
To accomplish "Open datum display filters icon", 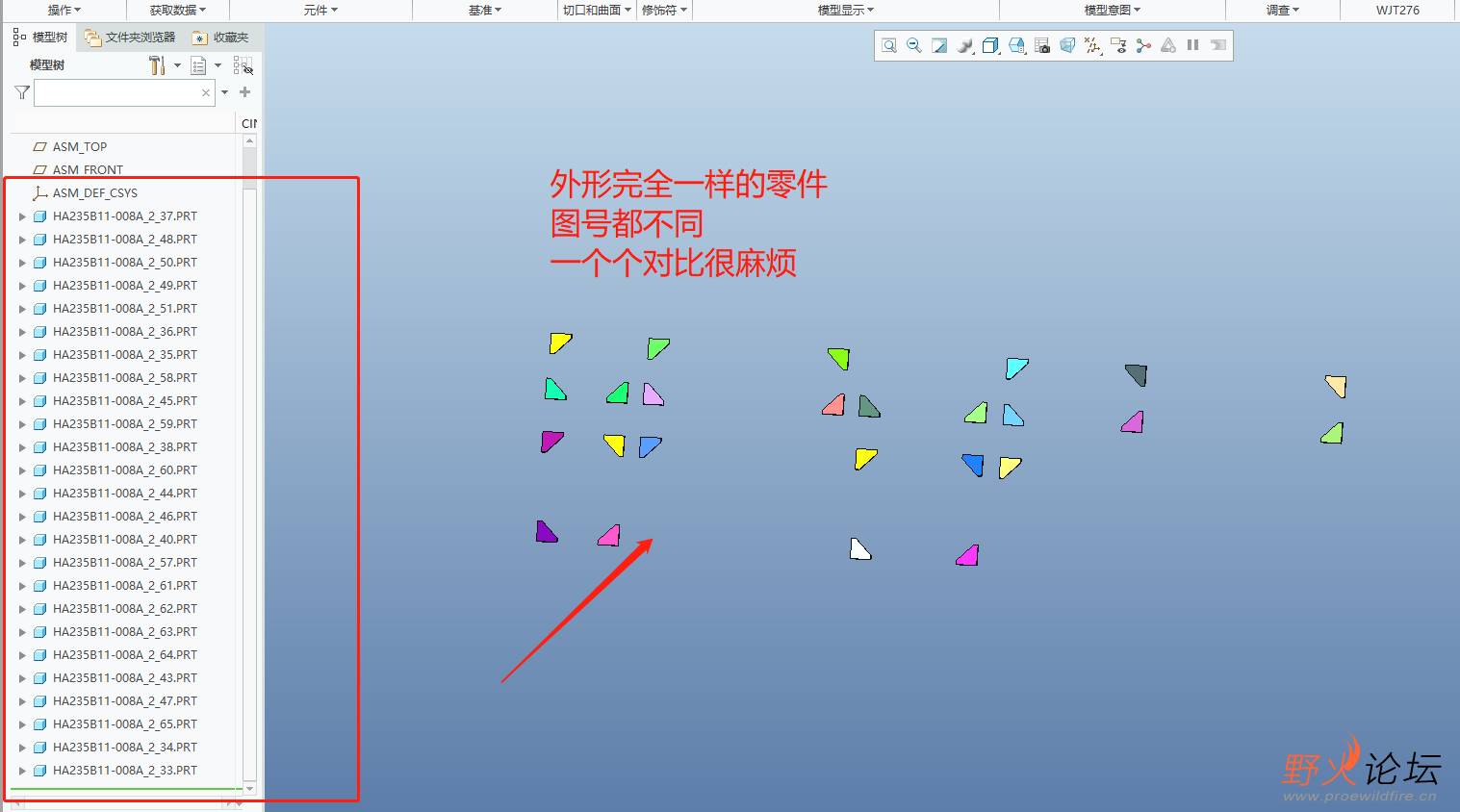I will (1092, 45).
